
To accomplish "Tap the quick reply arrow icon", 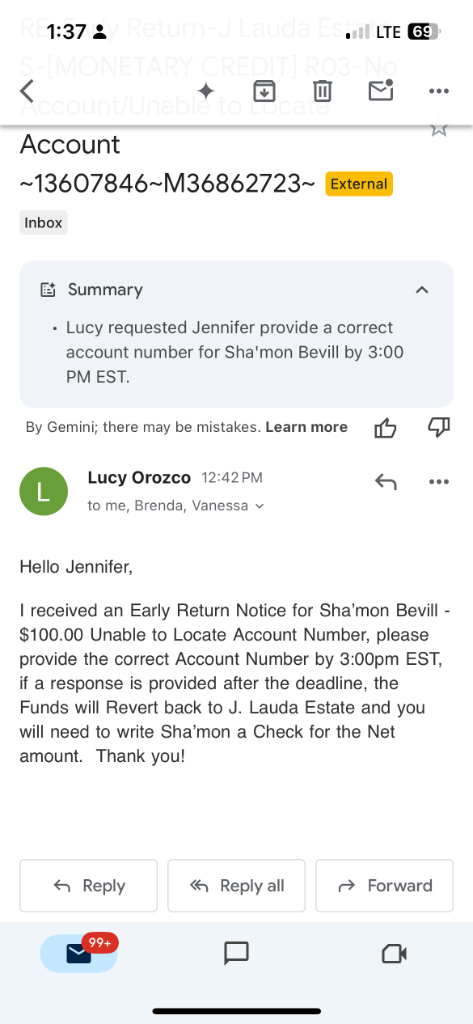I will coord(385,482).
